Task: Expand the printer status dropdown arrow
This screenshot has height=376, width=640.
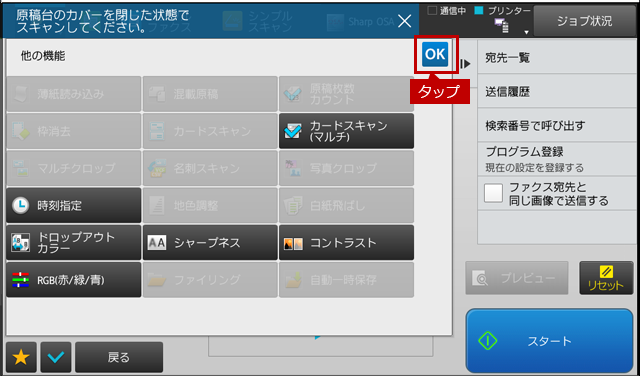Action: [x=526, y=32]
